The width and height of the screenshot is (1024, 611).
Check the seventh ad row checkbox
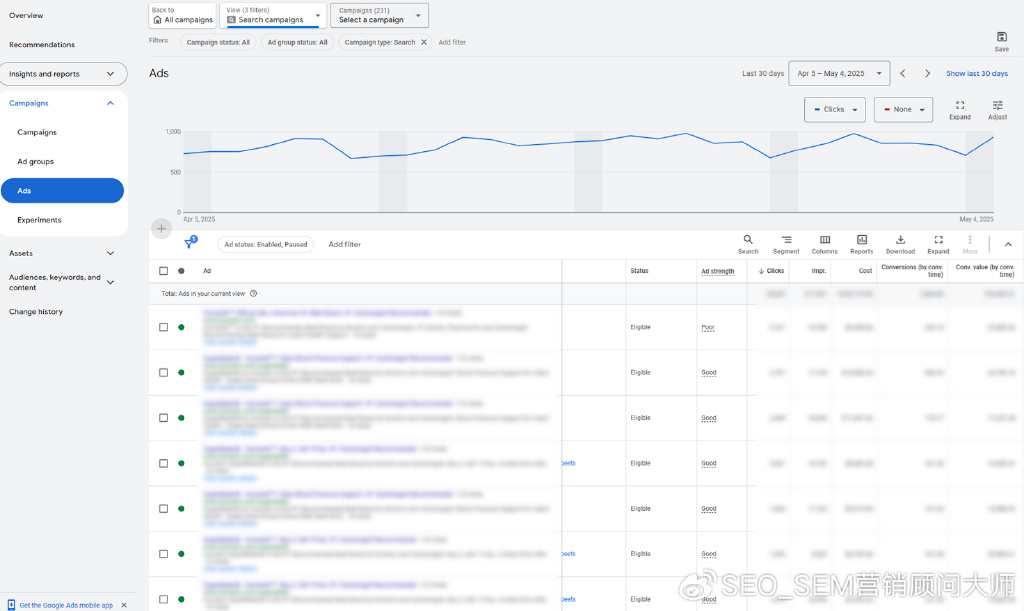point(164,599)
